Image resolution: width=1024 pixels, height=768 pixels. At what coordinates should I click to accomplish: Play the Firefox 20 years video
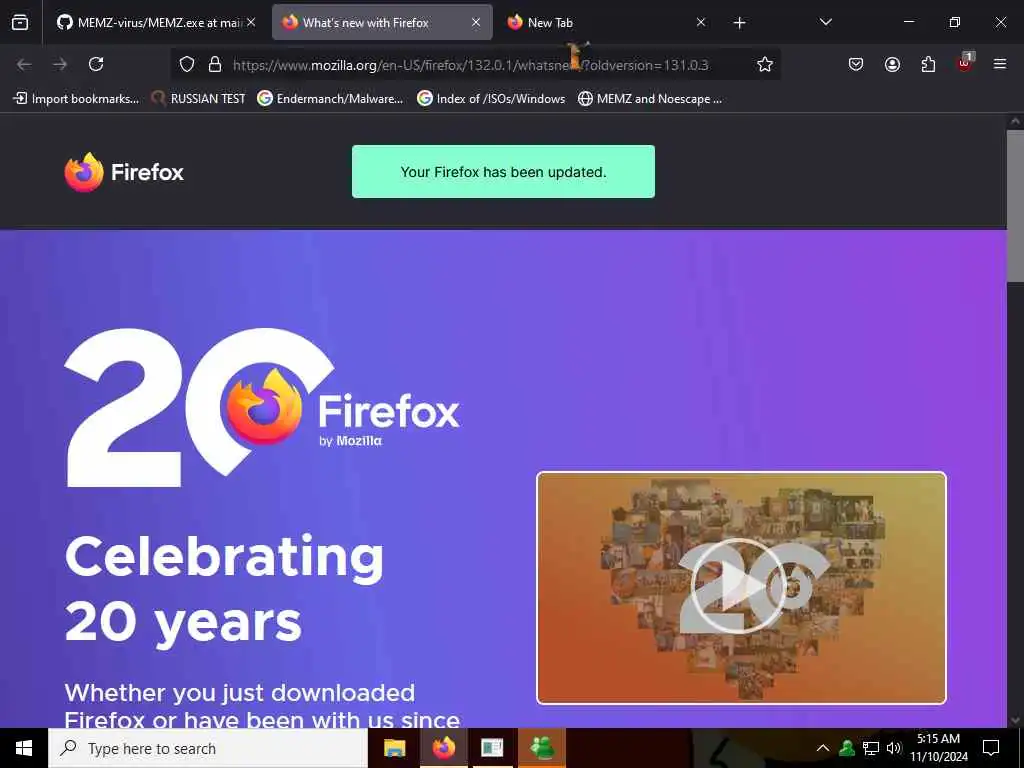738,586
